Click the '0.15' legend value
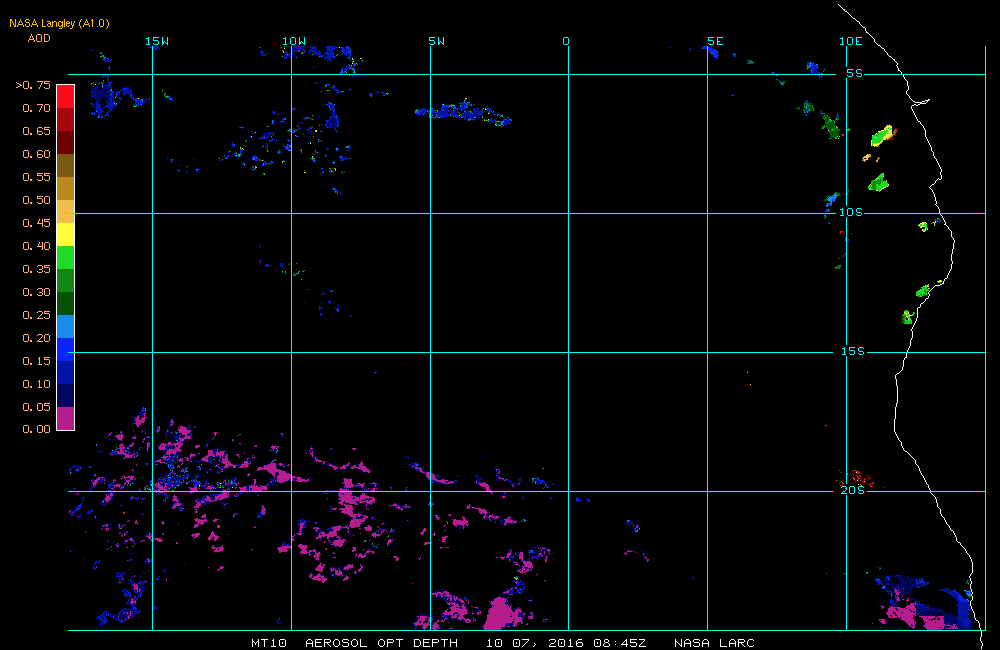 36,361
